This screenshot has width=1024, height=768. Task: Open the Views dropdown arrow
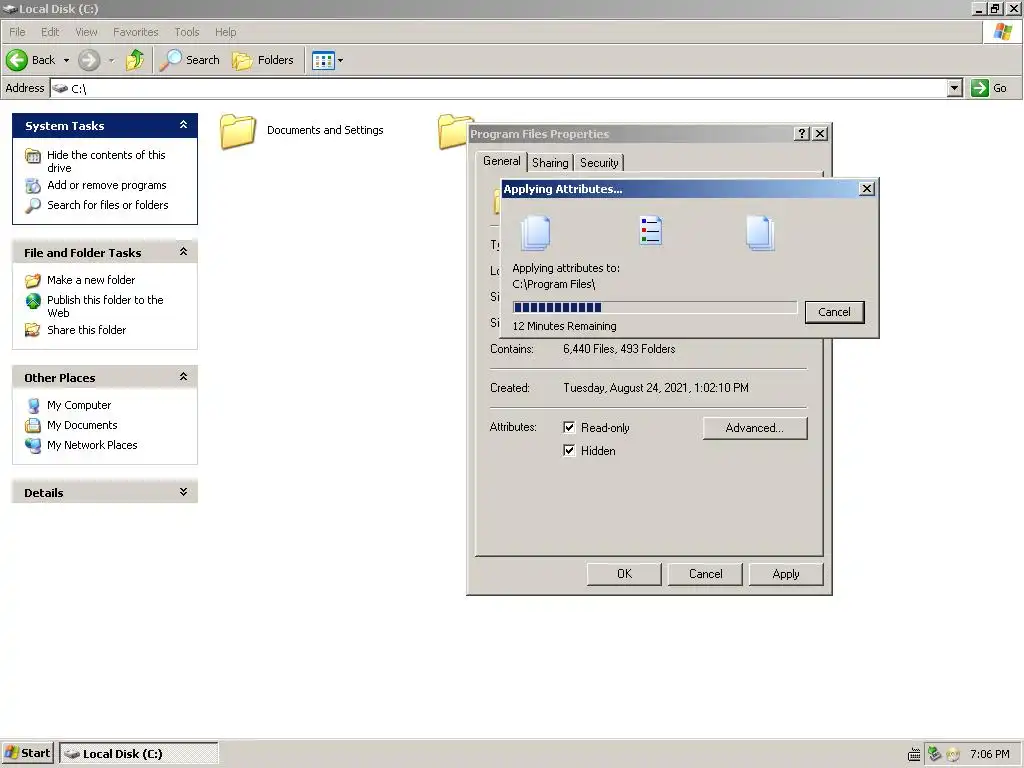340,61
